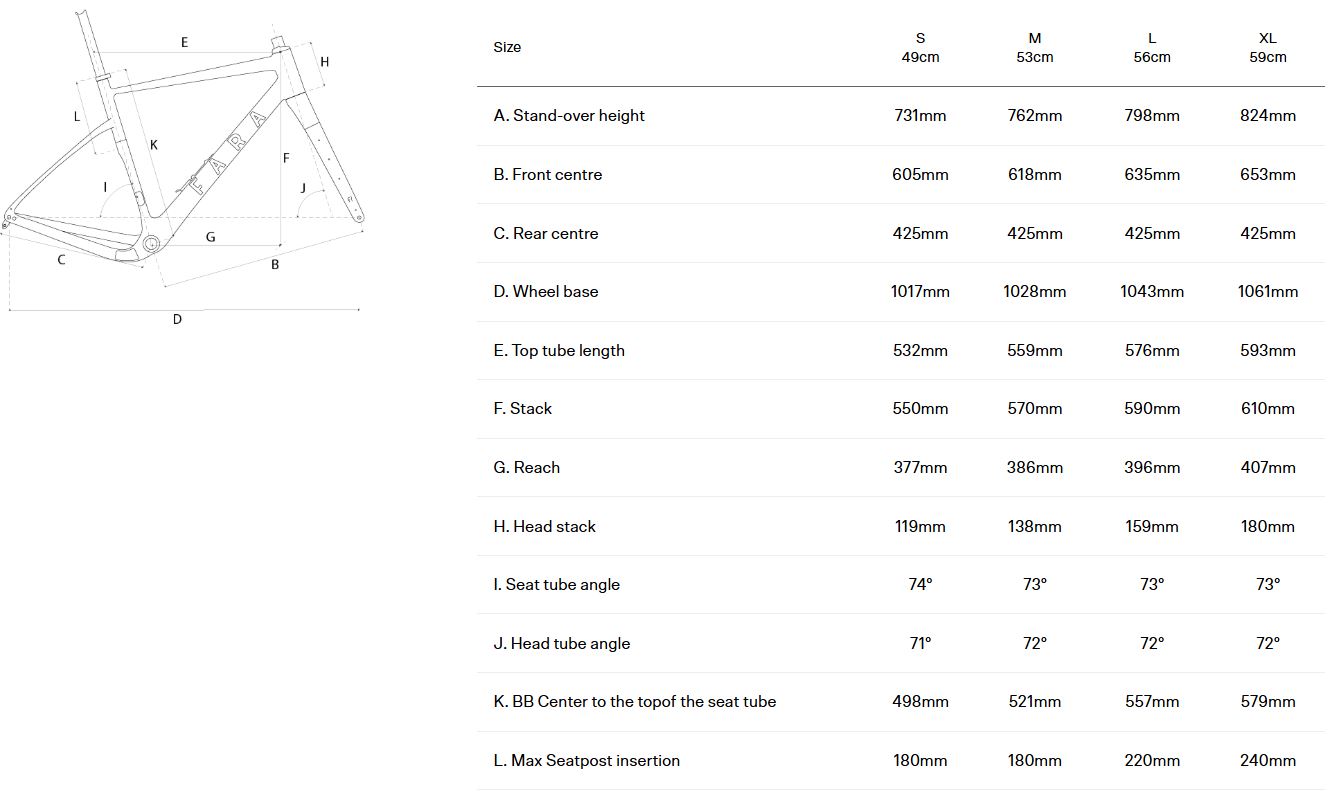Click the letter K inside the frame triangle

point(154,145)
